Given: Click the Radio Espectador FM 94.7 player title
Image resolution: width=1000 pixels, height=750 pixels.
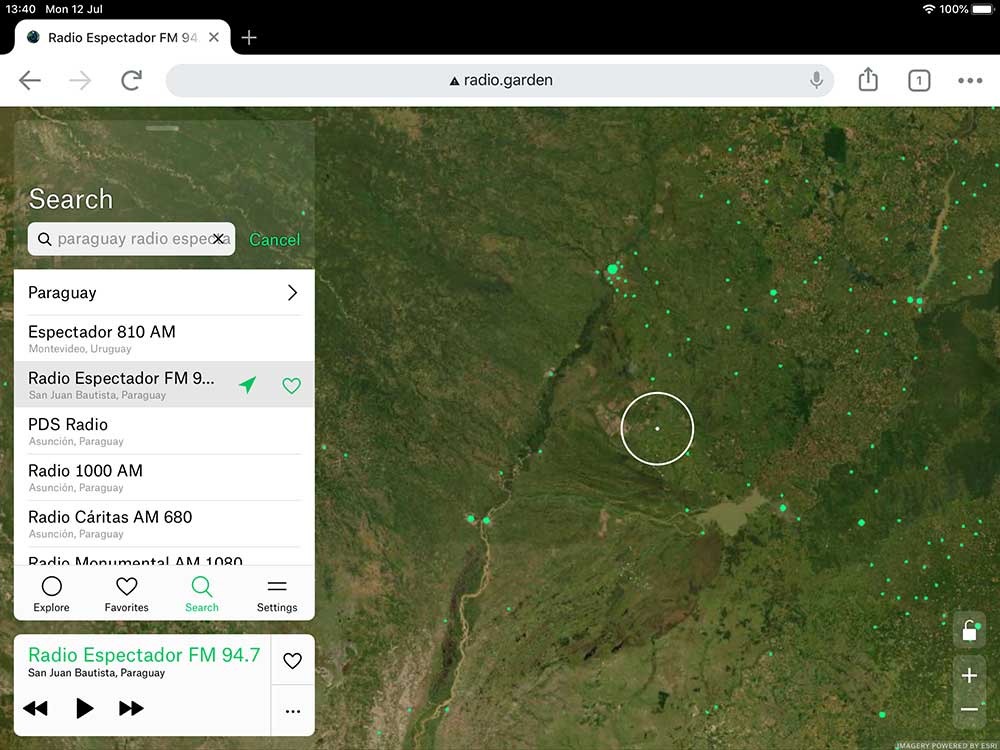Looking at the screenshot, I should pyautogui.click(x=144, y=655).
